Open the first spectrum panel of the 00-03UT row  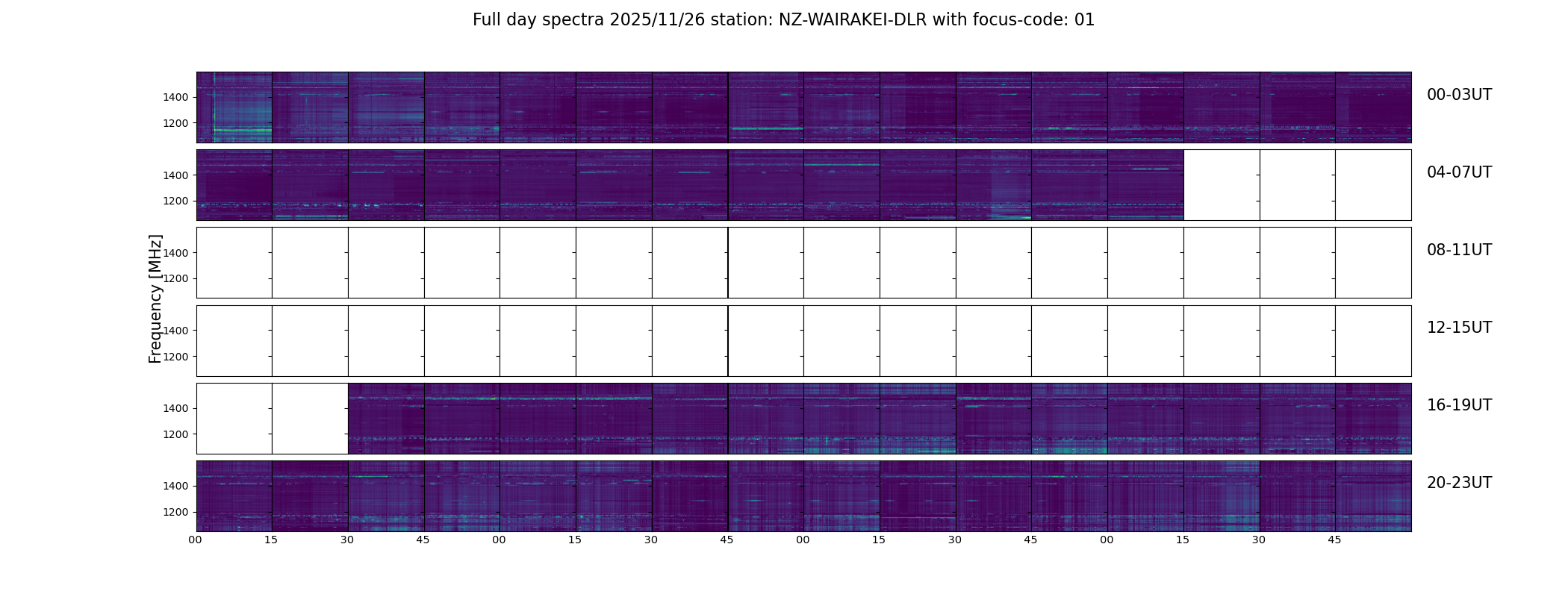pos(234,107)
